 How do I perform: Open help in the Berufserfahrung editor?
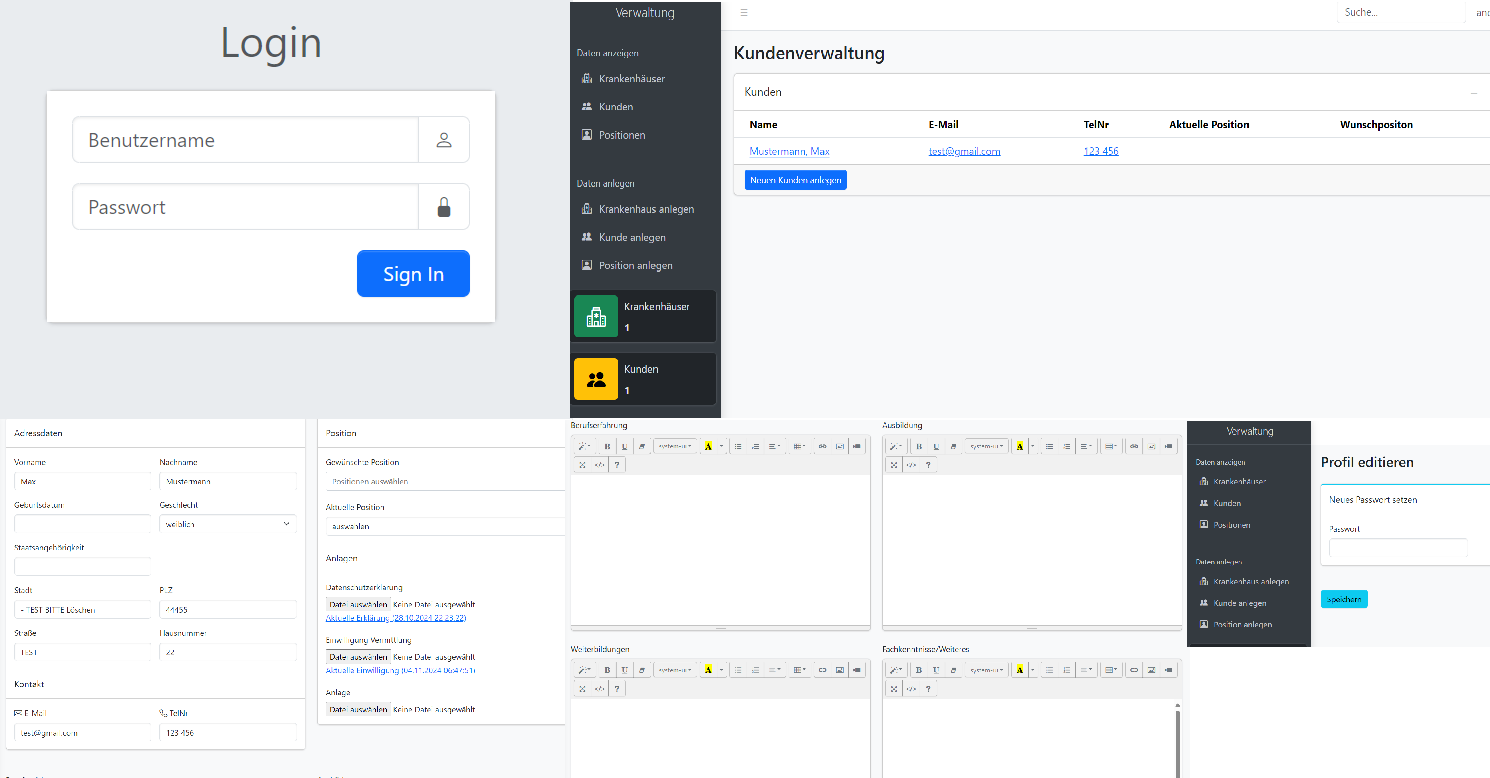click(617, 465)
